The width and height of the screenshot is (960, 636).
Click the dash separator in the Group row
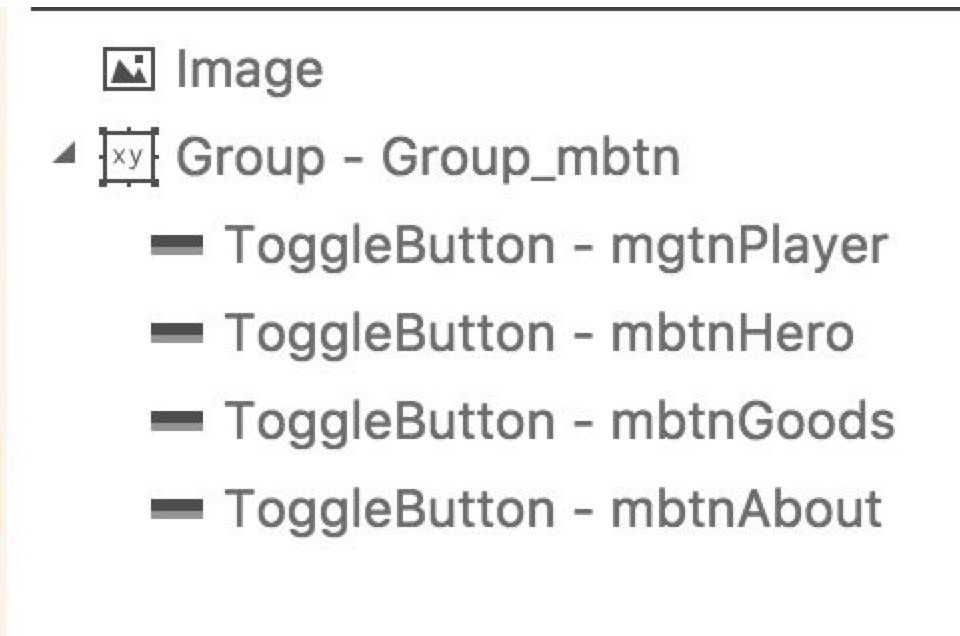[352, 159]
